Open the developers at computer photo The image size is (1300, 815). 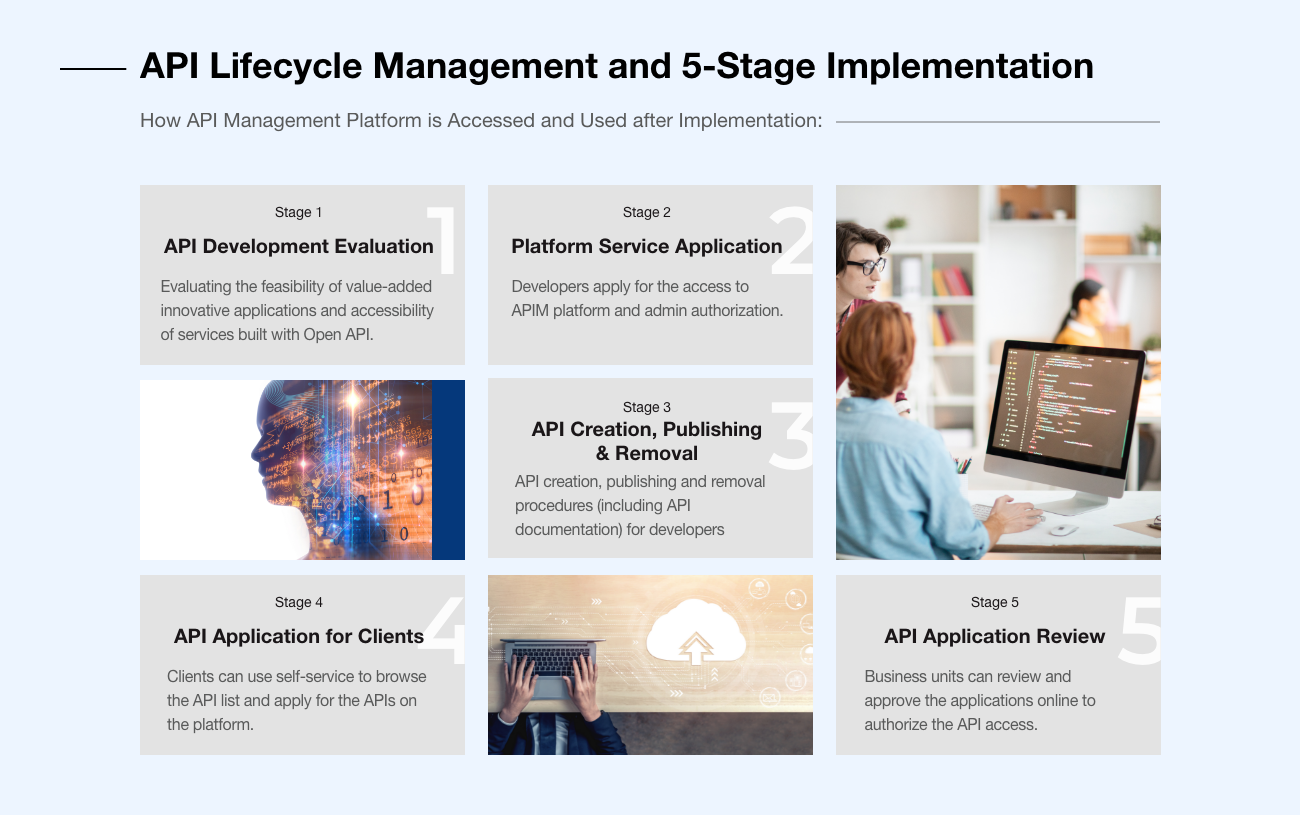pos(998,372)
